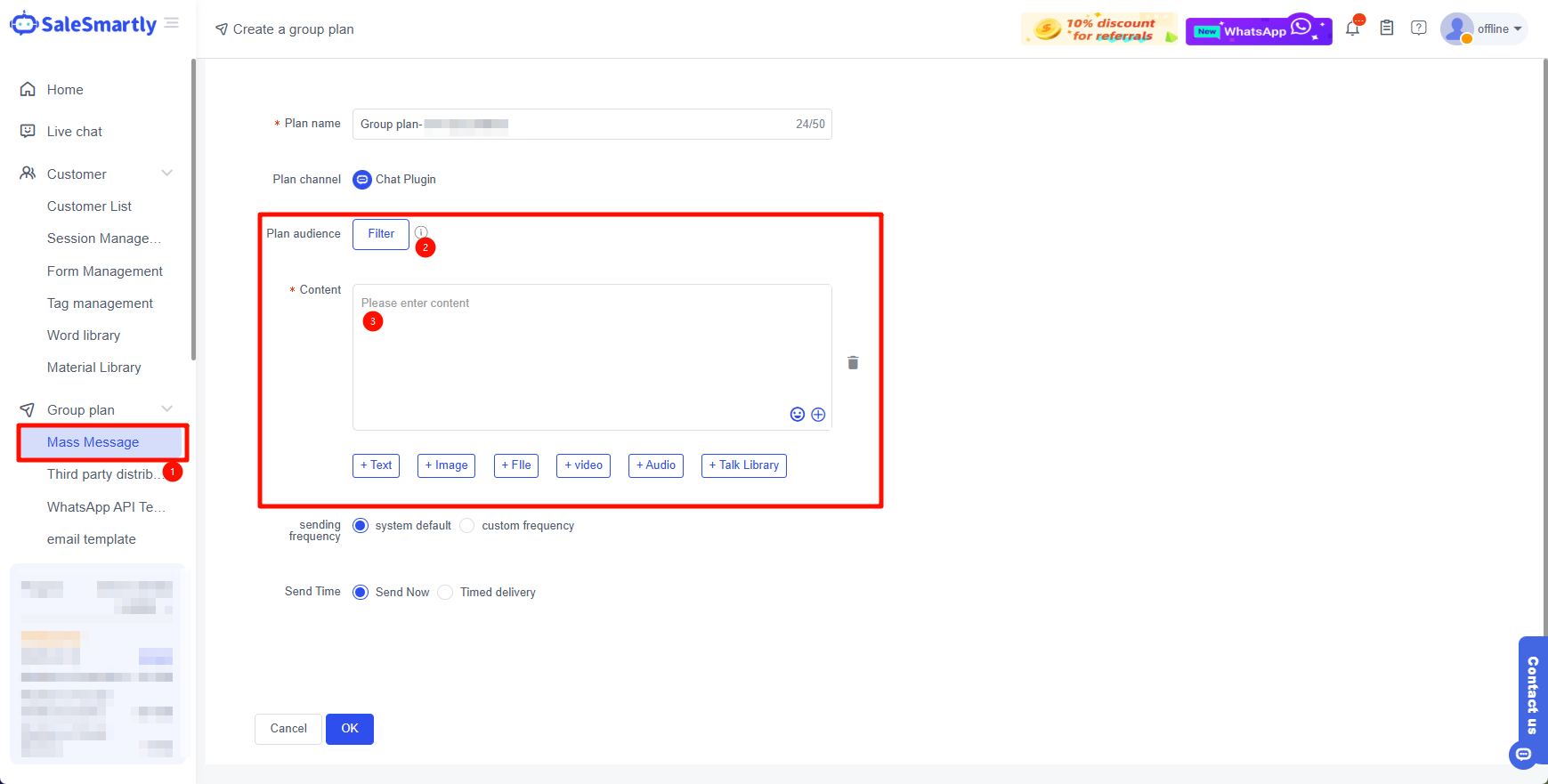
Task: Delete content block with trash icon
Action: [x=853, y=362]
